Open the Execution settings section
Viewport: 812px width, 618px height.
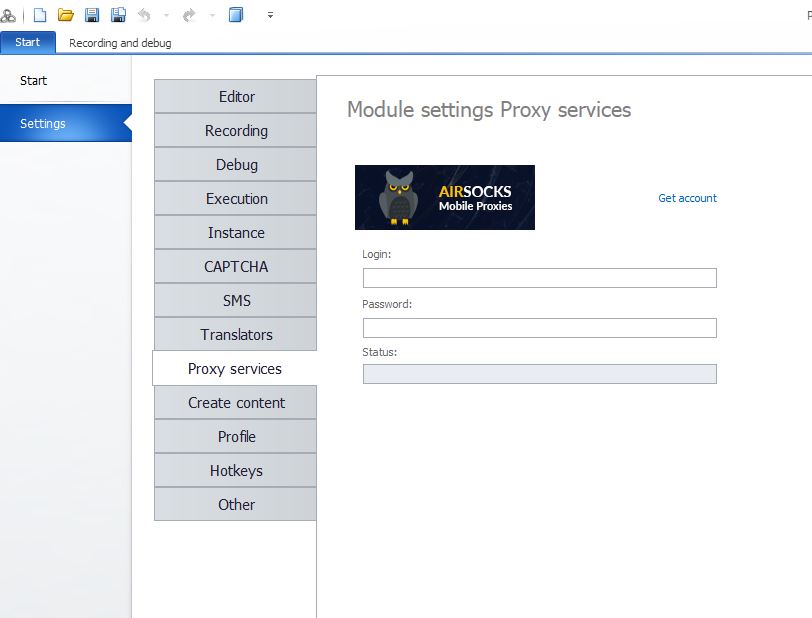(x=235, y=198)
